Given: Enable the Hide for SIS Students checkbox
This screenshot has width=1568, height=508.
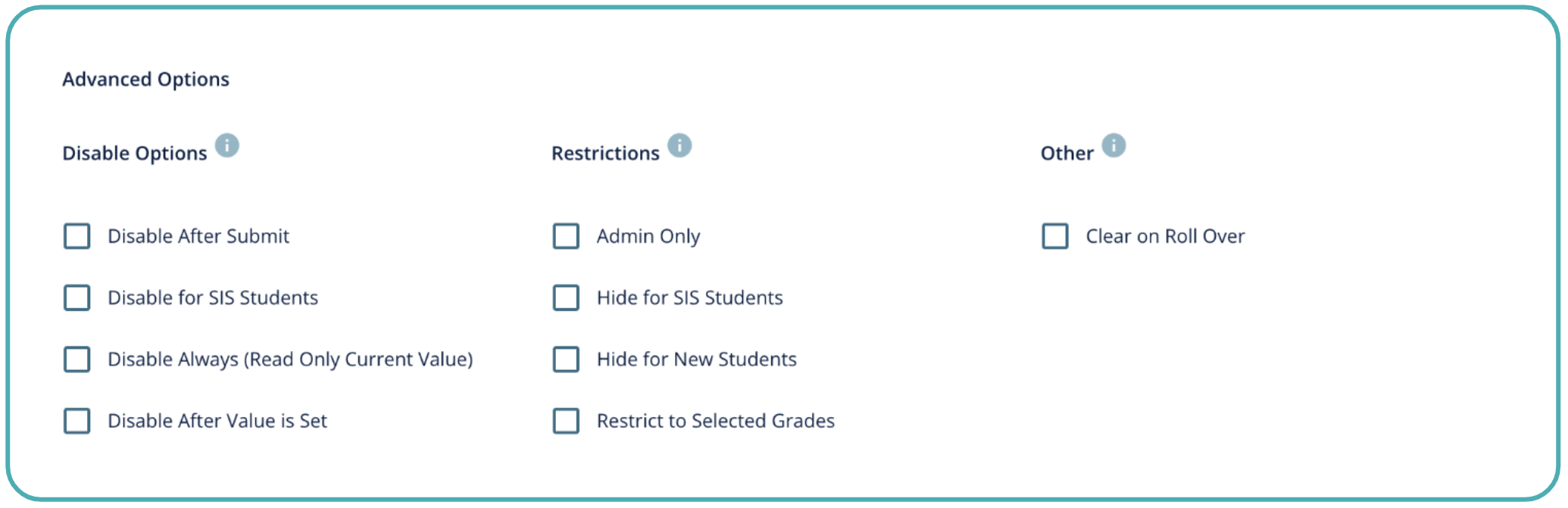Looking at the screenshot, I should pos(566,298).
